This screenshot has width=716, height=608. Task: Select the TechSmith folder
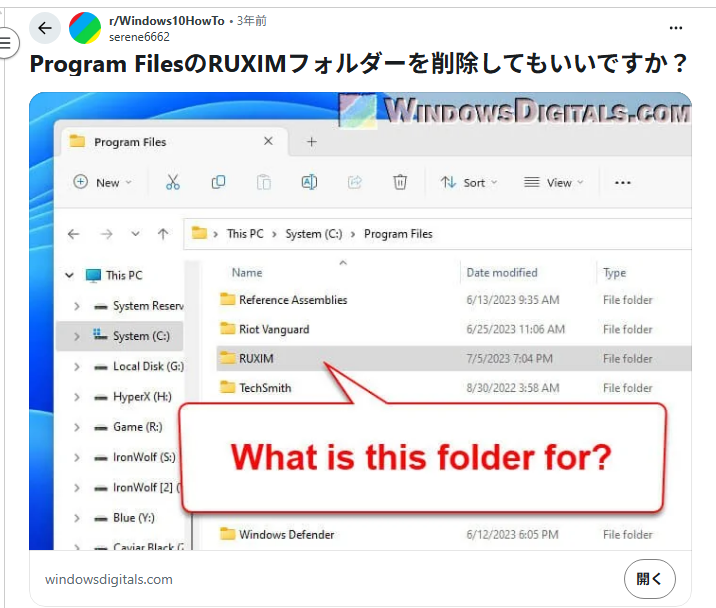256,388
